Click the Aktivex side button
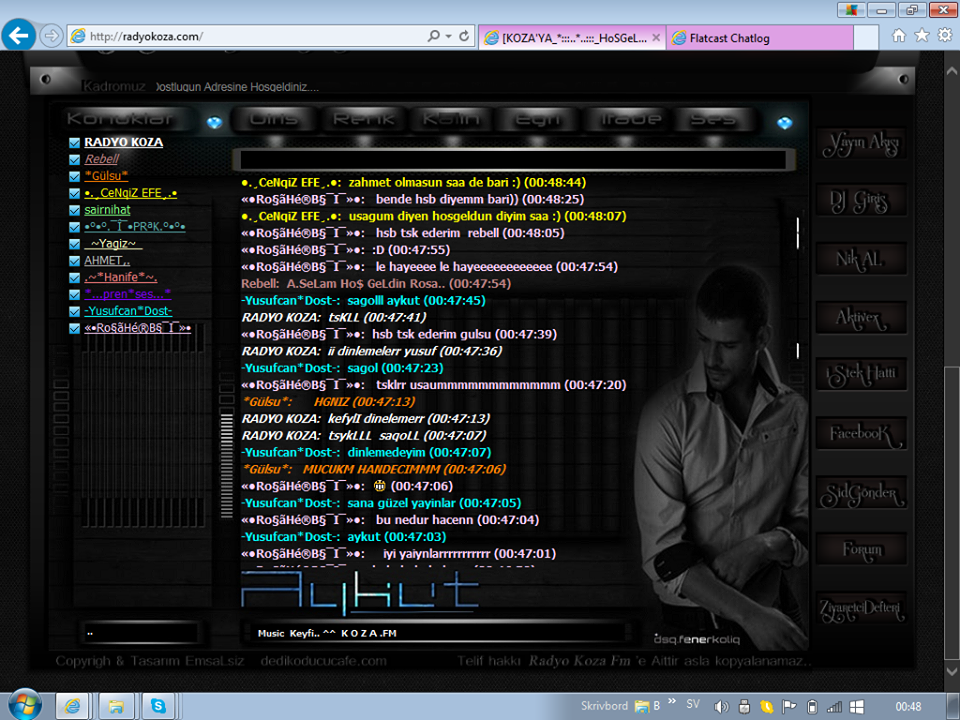 (861, 318)
